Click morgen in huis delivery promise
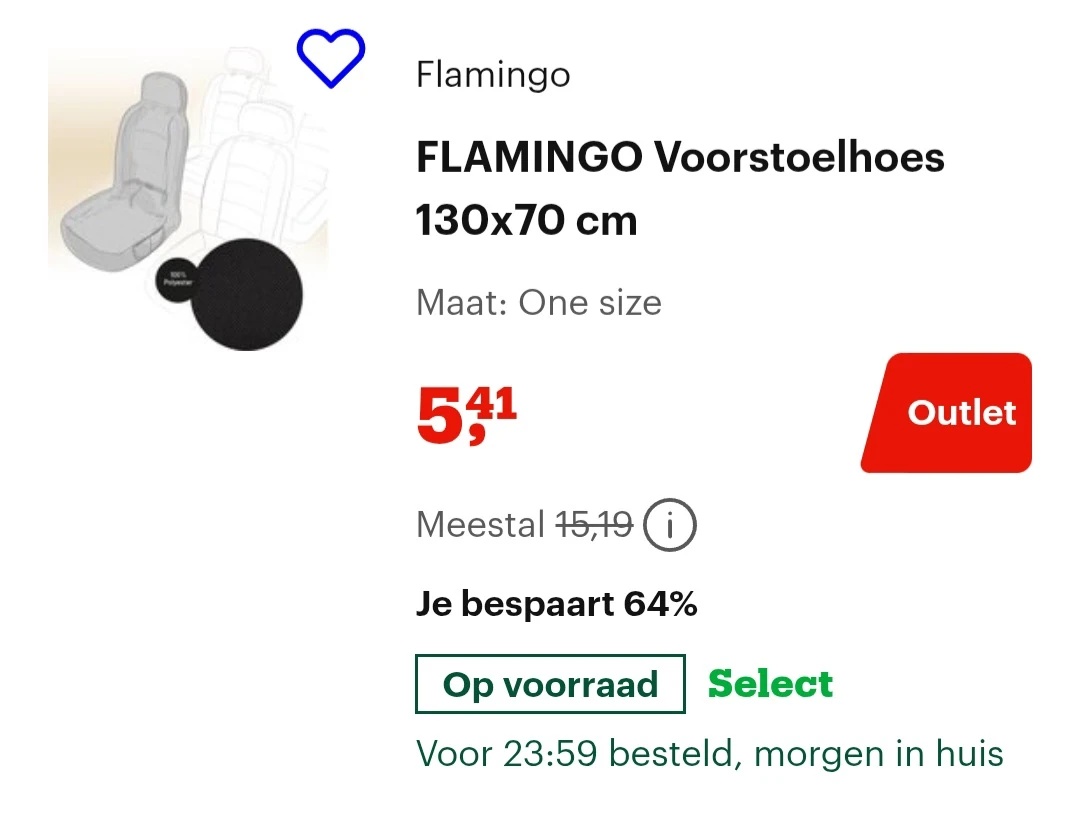The width and height of the screenshot is (1080, 825). [x=879, y=753]
